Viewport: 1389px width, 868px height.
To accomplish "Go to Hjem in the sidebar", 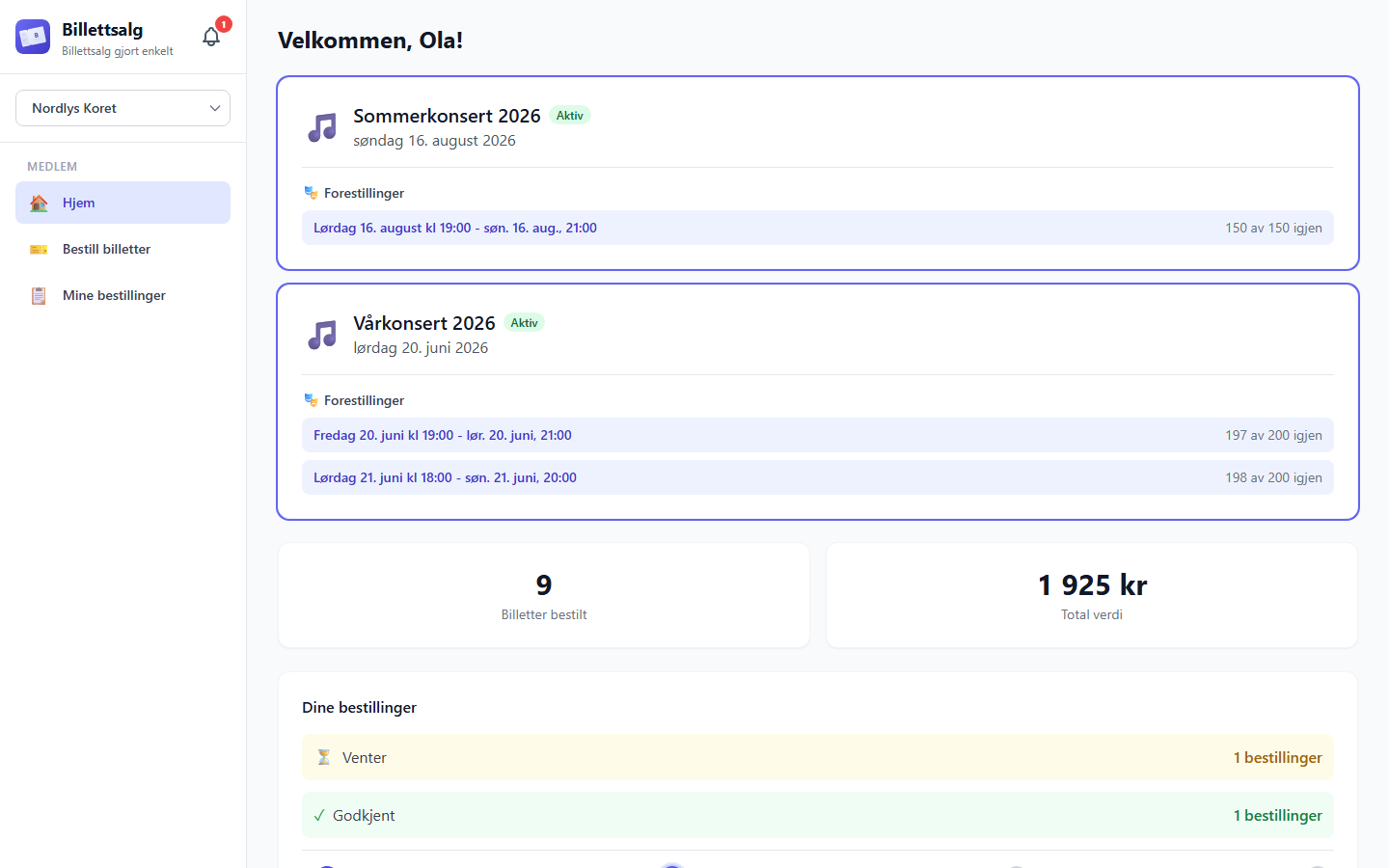I will pos(123,203).
